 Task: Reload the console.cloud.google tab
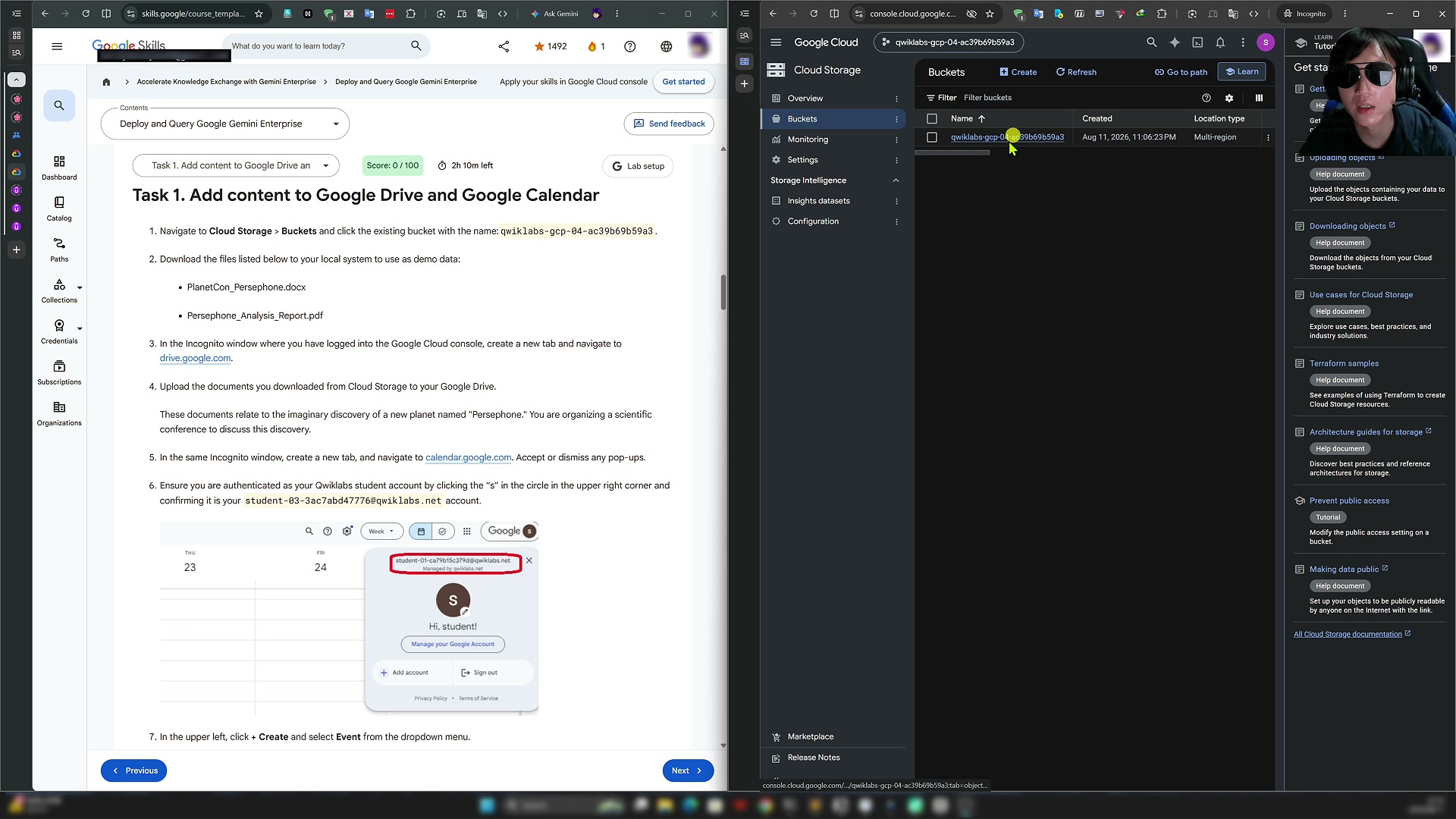814,14
